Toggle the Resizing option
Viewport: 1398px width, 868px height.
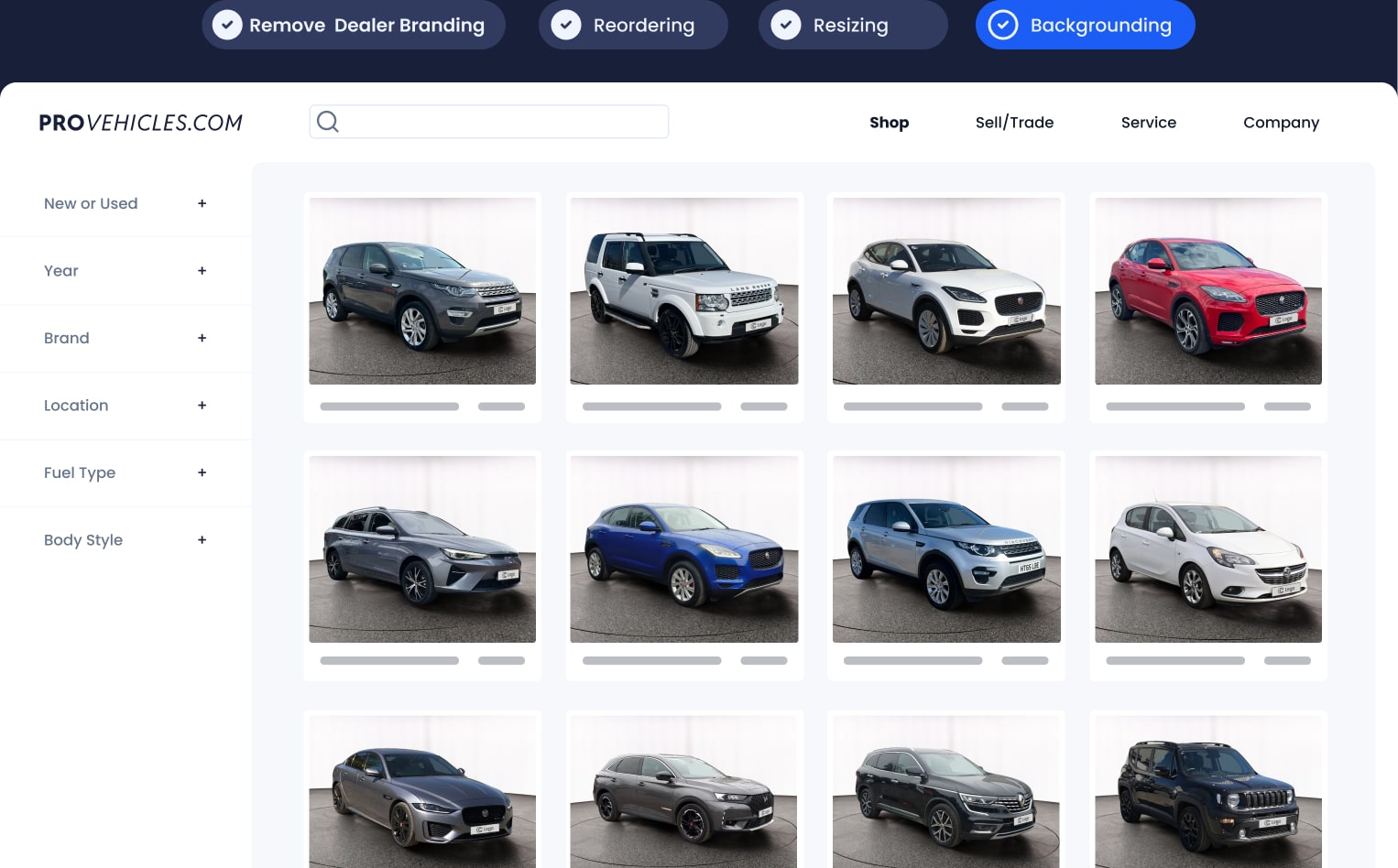pos(853,25)
